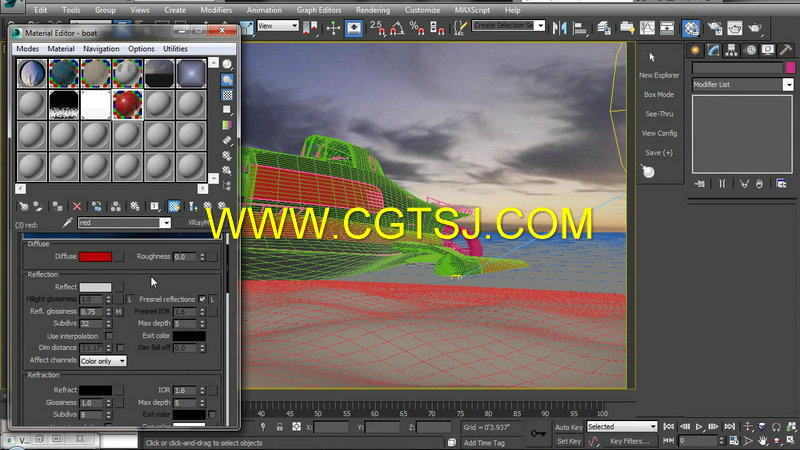Toggle the Auto Key button
800x450 pixels.
click(x=568, y=427)
